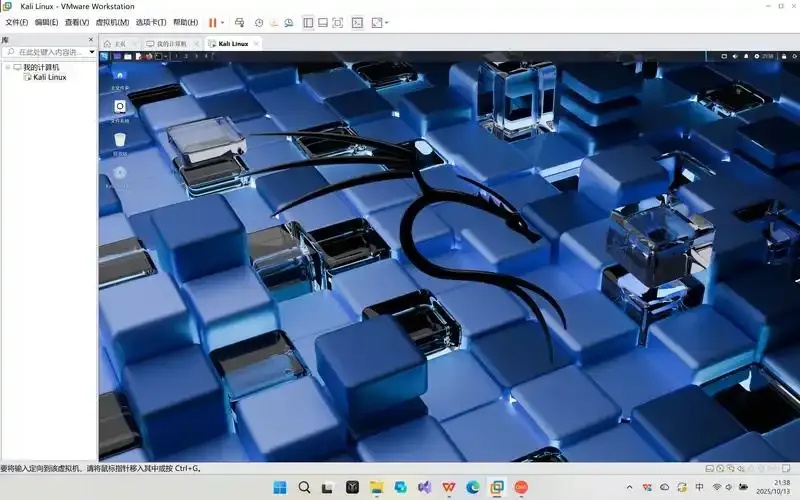This screenshot has height=500, width=800.
Task: Open the dropdown arrow next to the pause button
Action: click(222, 22)
